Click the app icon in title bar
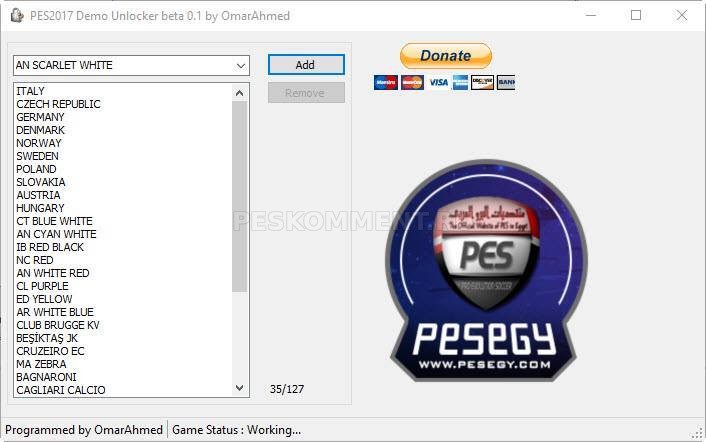Screen dimensions: 706x442 [17, 15]
